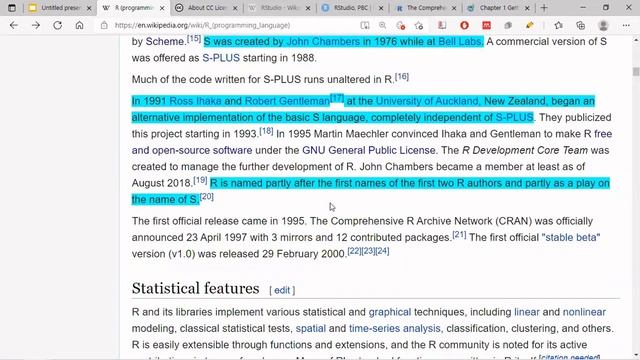Close the Chapter 1 tab
The height and width of the screenshot is (360, 640).
[527, 8]
